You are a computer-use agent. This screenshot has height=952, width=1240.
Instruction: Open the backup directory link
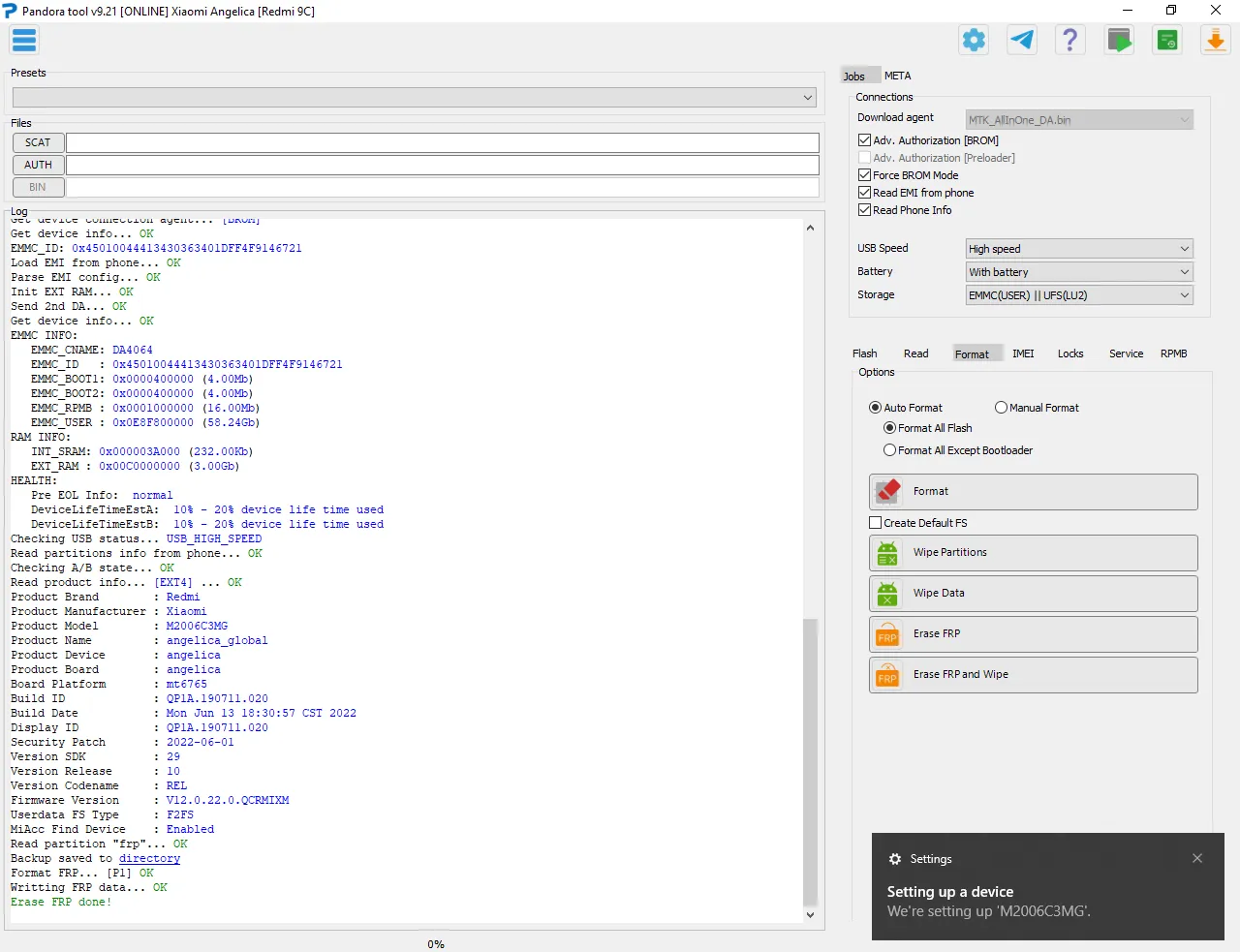[x=149, y=858]
